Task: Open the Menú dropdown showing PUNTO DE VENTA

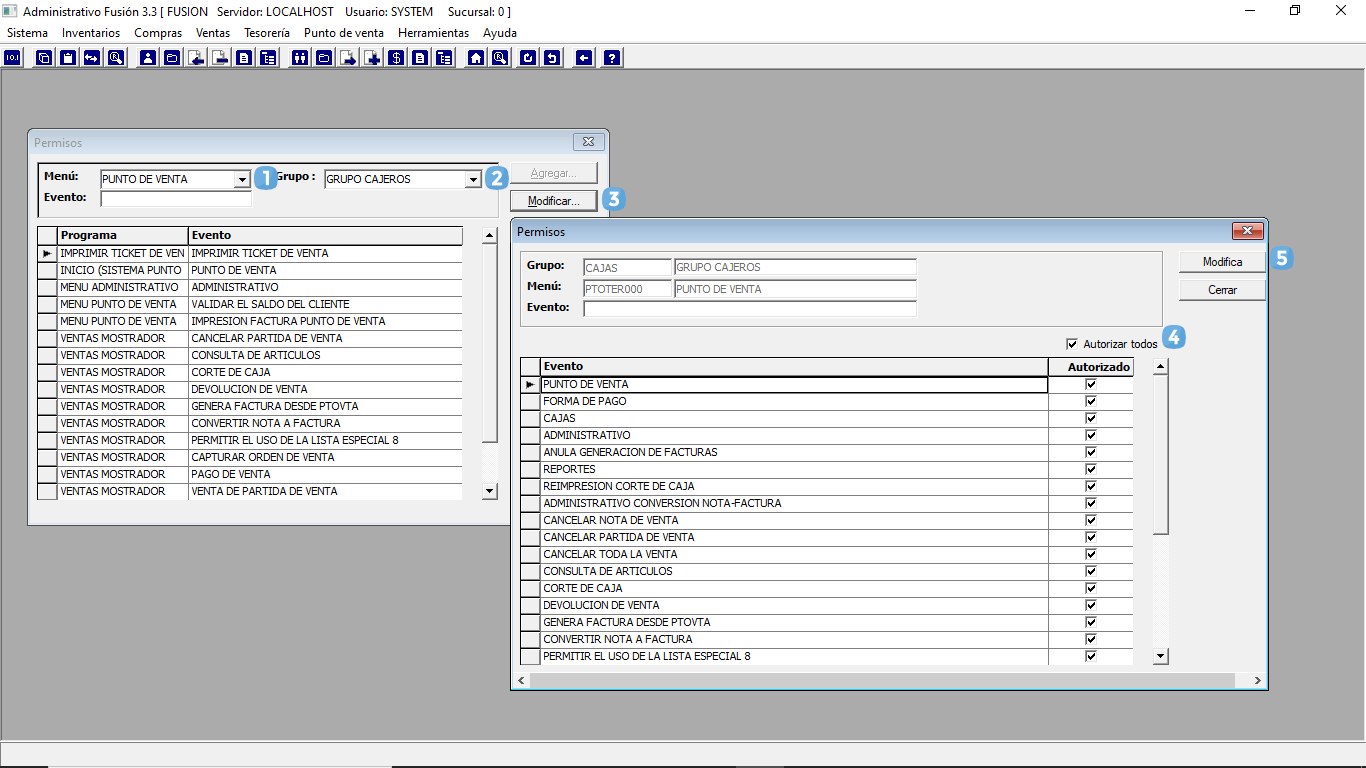Action: click(x=241, y=180)
